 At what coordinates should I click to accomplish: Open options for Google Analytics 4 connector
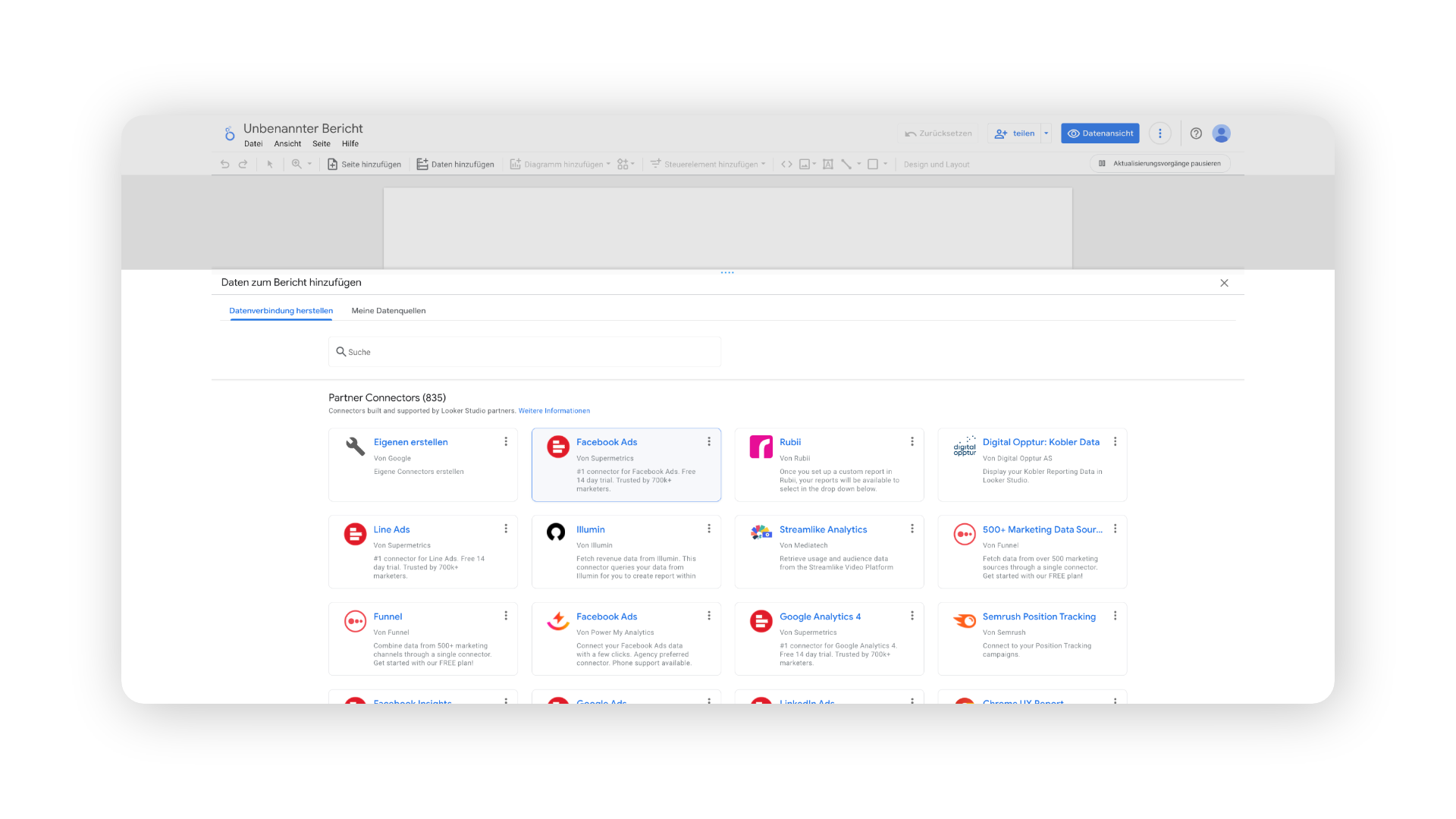coord(912,616)
